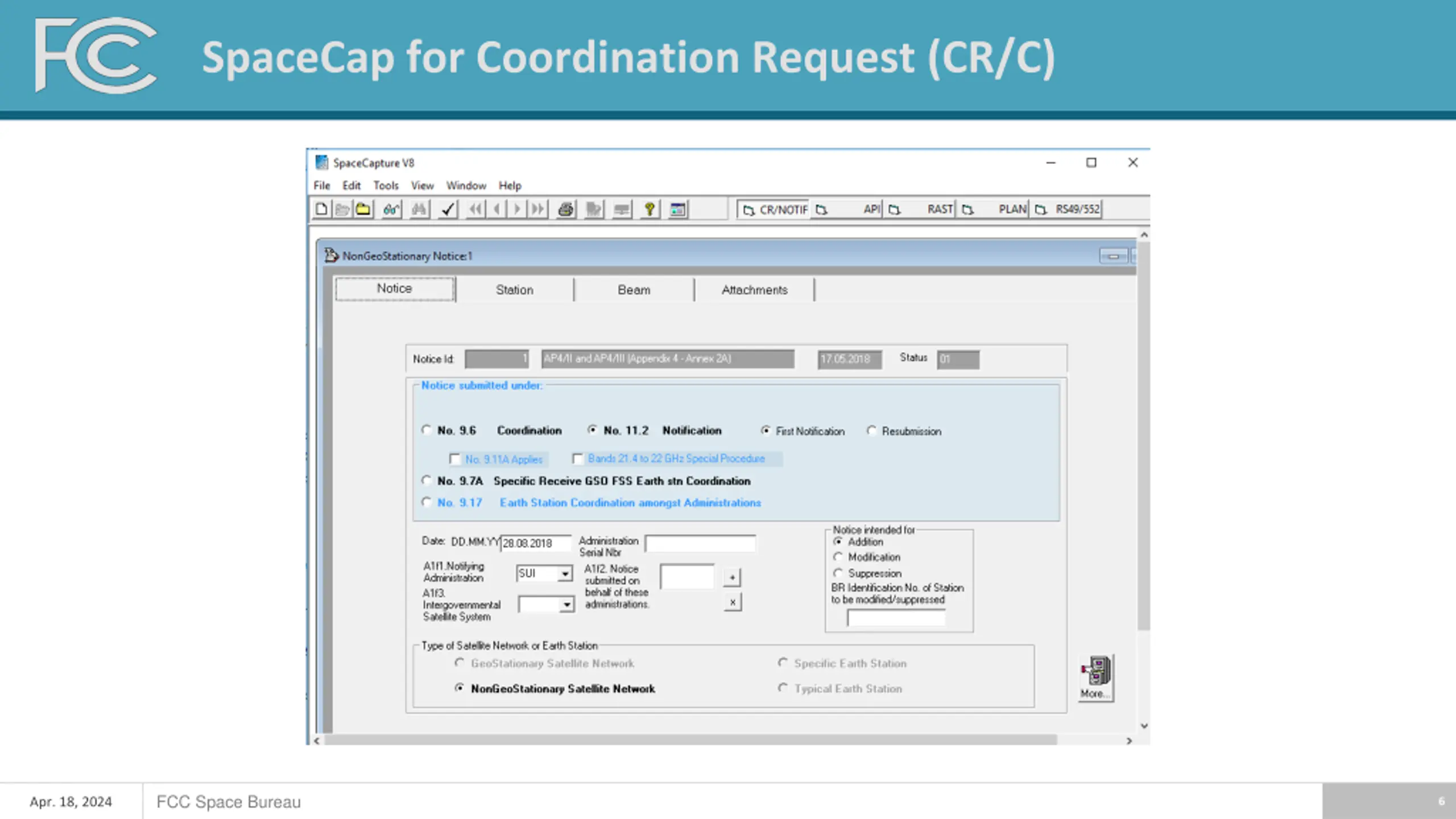
Task: Go to first record arrow icon
Action: [476, 209]
